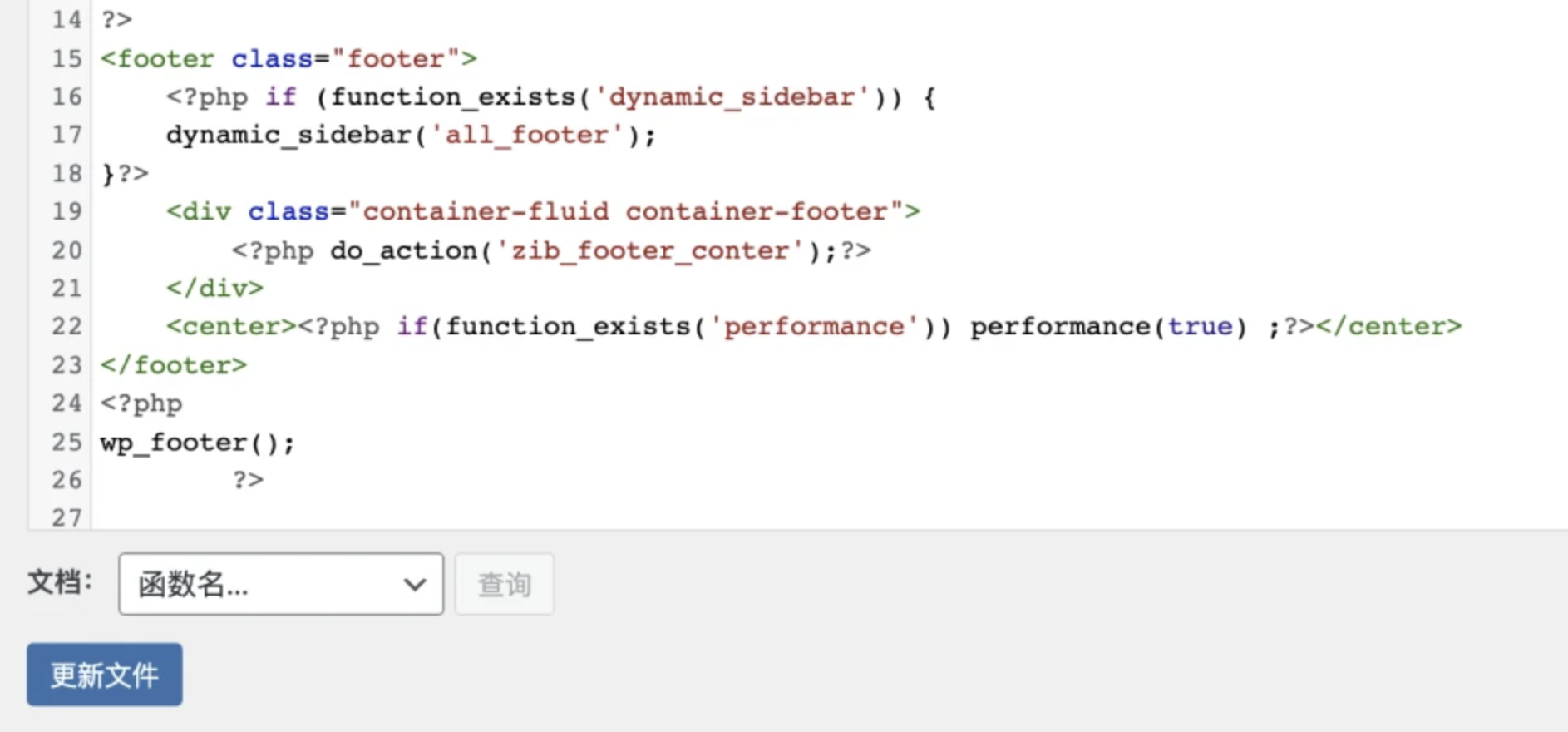Click line number 15 in gutter

[x=67, y=59]
